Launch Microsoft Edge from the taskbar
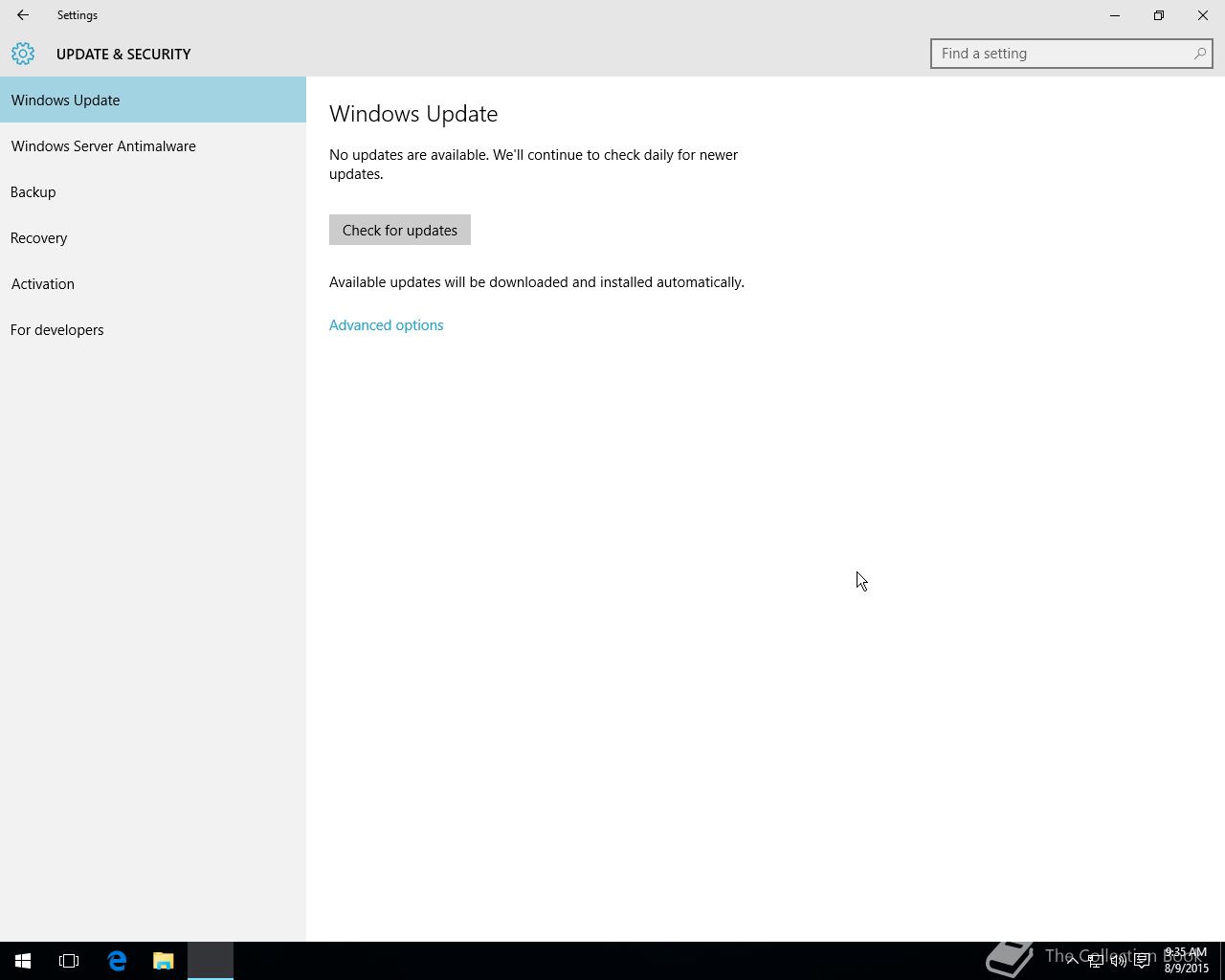The width and height of the screenshot is (1225, 980). (117, 961)
